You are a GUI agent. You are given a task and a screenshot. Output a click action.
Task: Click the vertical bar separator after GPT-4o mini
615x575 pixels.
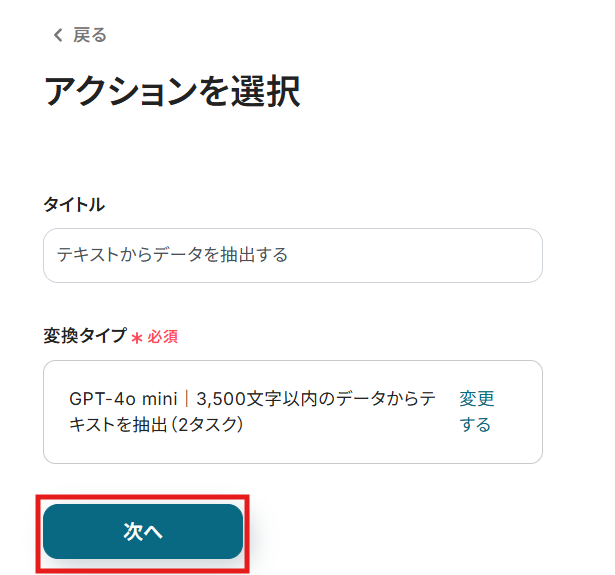click(x=187, y=399)
